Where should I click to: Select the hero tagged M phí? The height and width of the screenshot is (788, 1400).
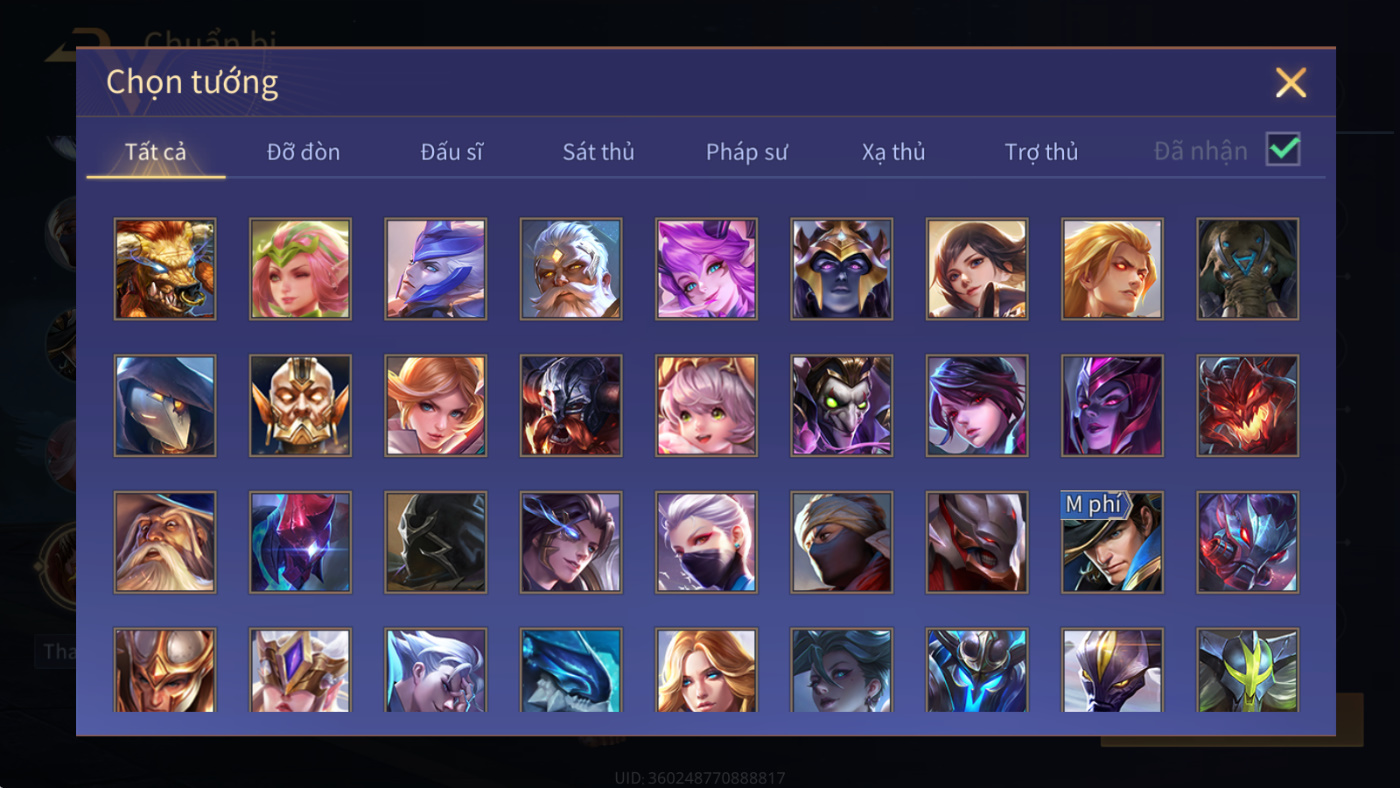coord(1112,542)
